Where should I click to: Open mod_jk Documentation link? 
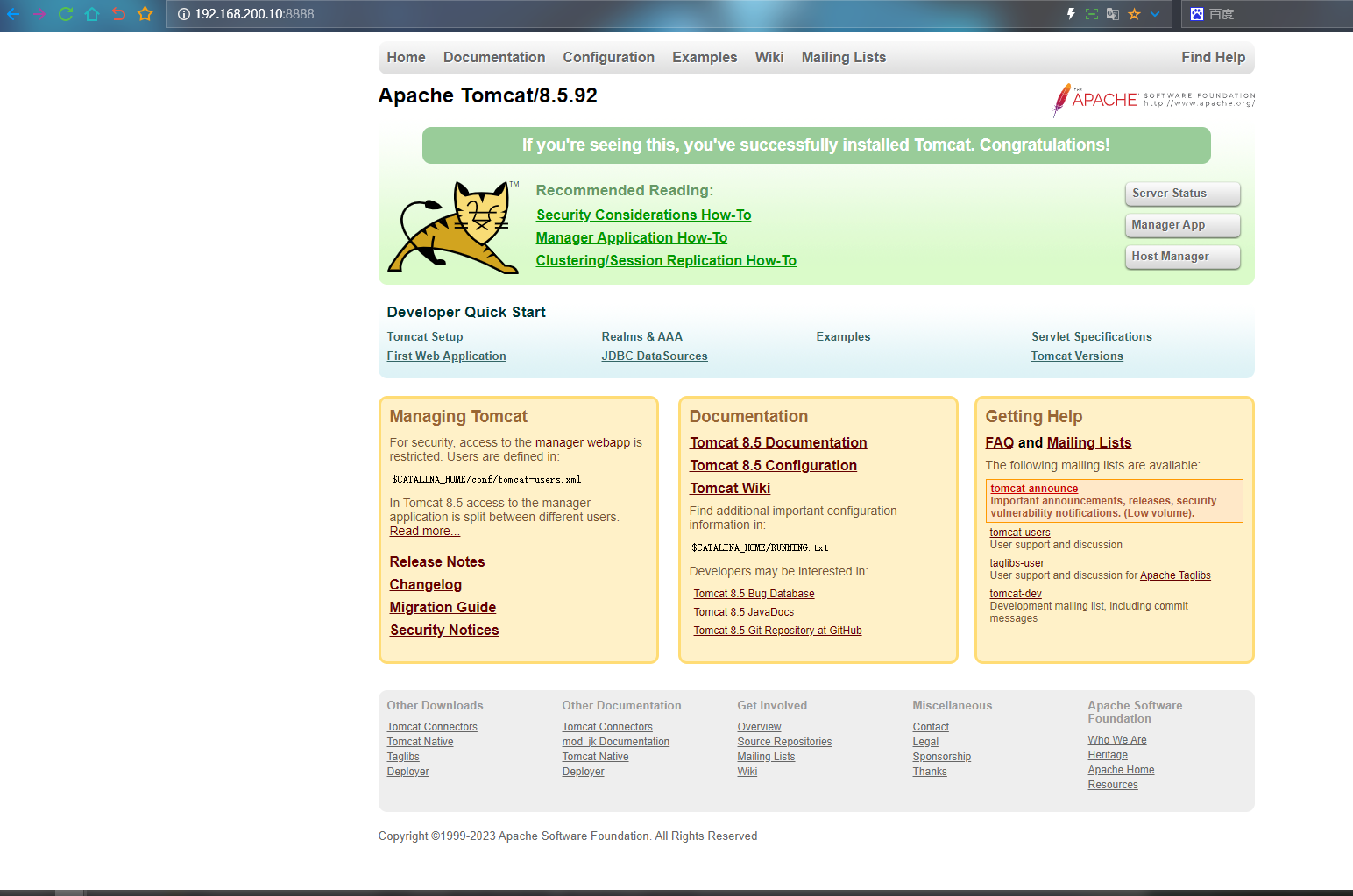[616, 742]
